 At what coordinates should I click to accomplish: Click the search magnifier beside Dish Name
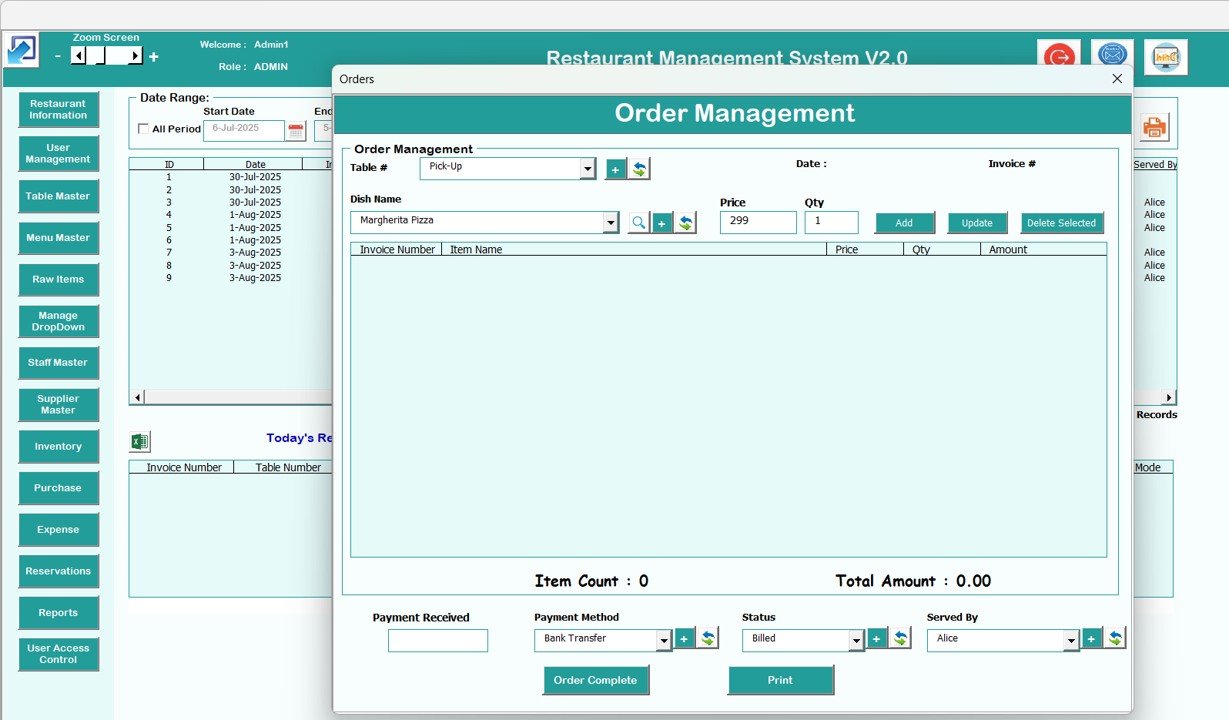638,223
